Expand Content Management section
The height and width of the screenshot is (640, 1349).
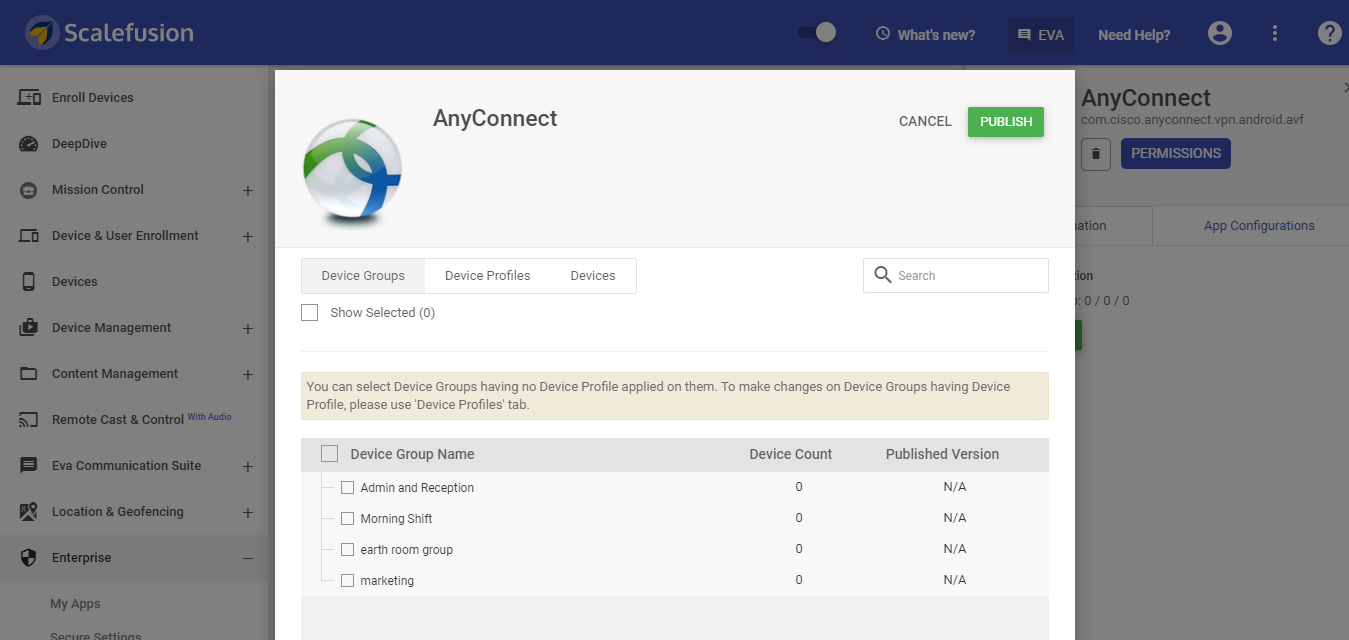pos(248,375)
